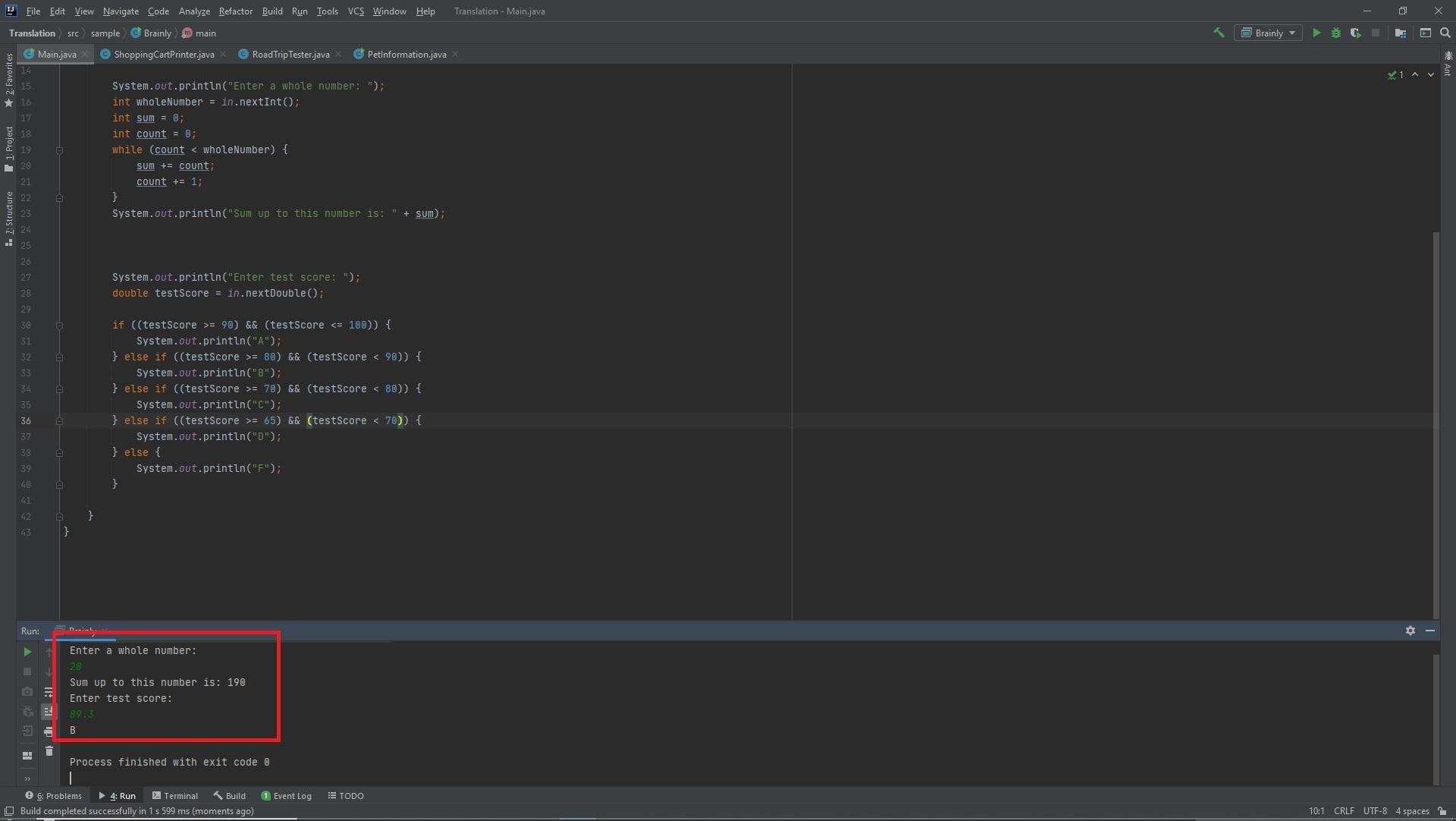1456x821 pixels.
Task: Toggle the Structure tool window stripe button
Action: click(x=9, y=218)
